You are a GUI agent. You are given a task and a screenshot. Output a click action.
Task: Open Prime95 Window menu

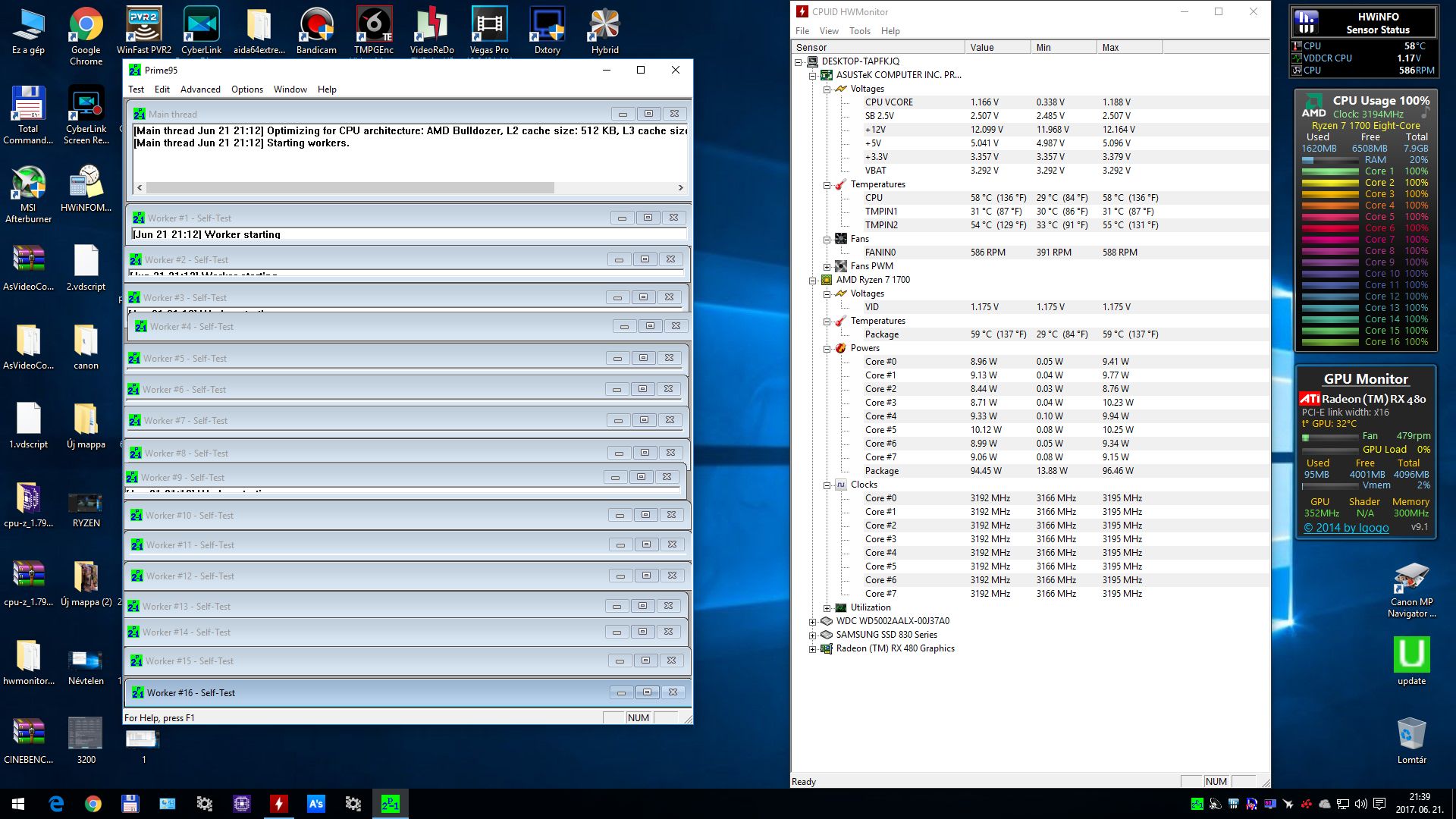290,89
